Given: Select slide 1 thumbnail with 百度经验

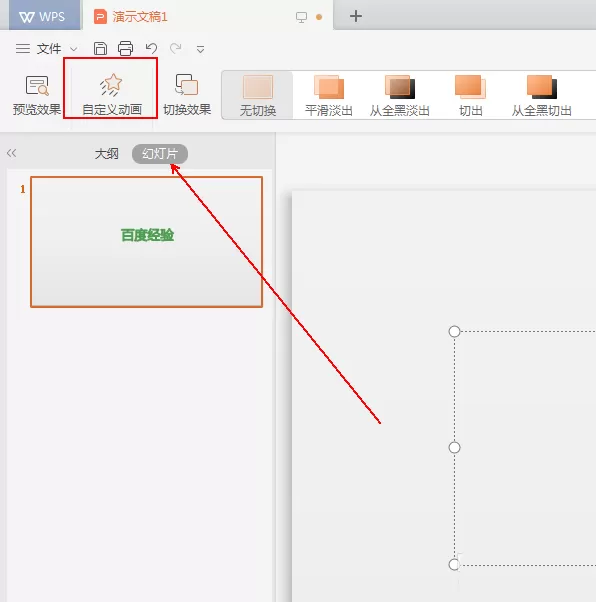Looking at the screenshot, I should click(x=146, y=242).
